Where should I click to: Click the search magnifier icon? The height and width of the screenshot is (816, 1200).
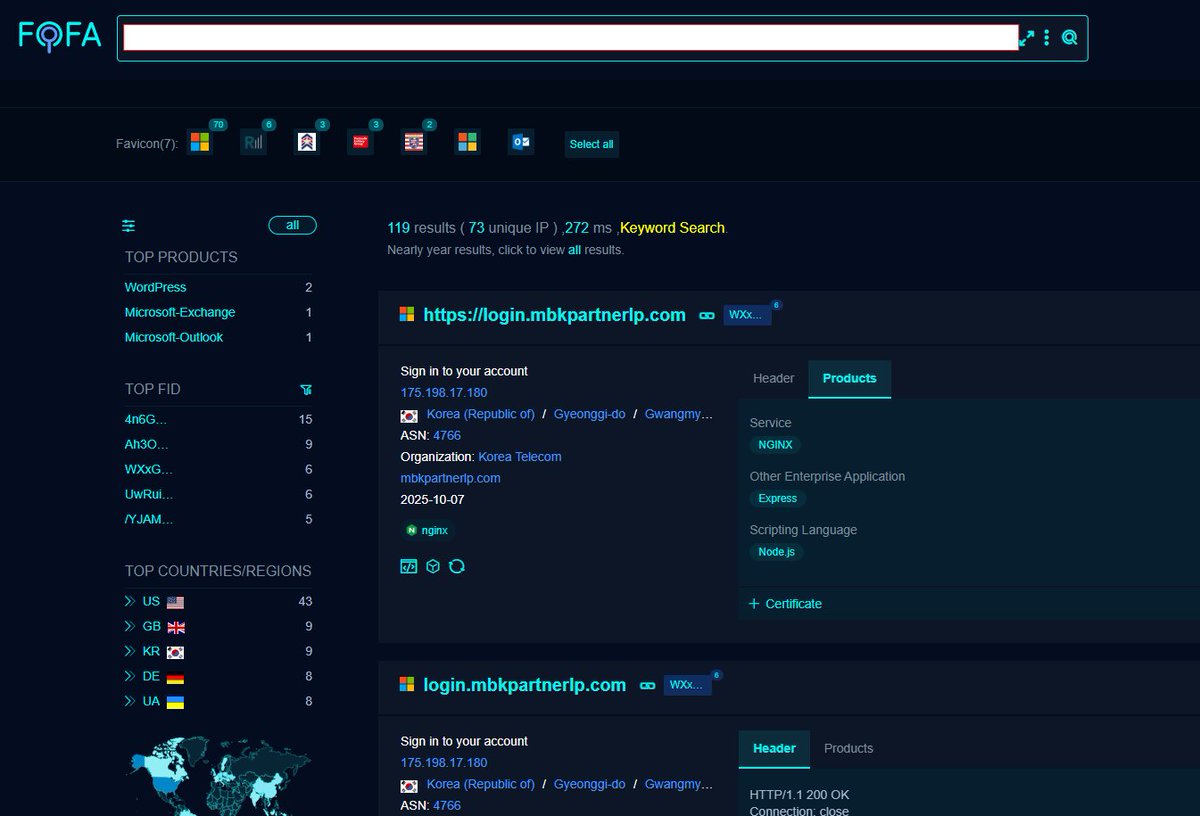point(1069,38)
